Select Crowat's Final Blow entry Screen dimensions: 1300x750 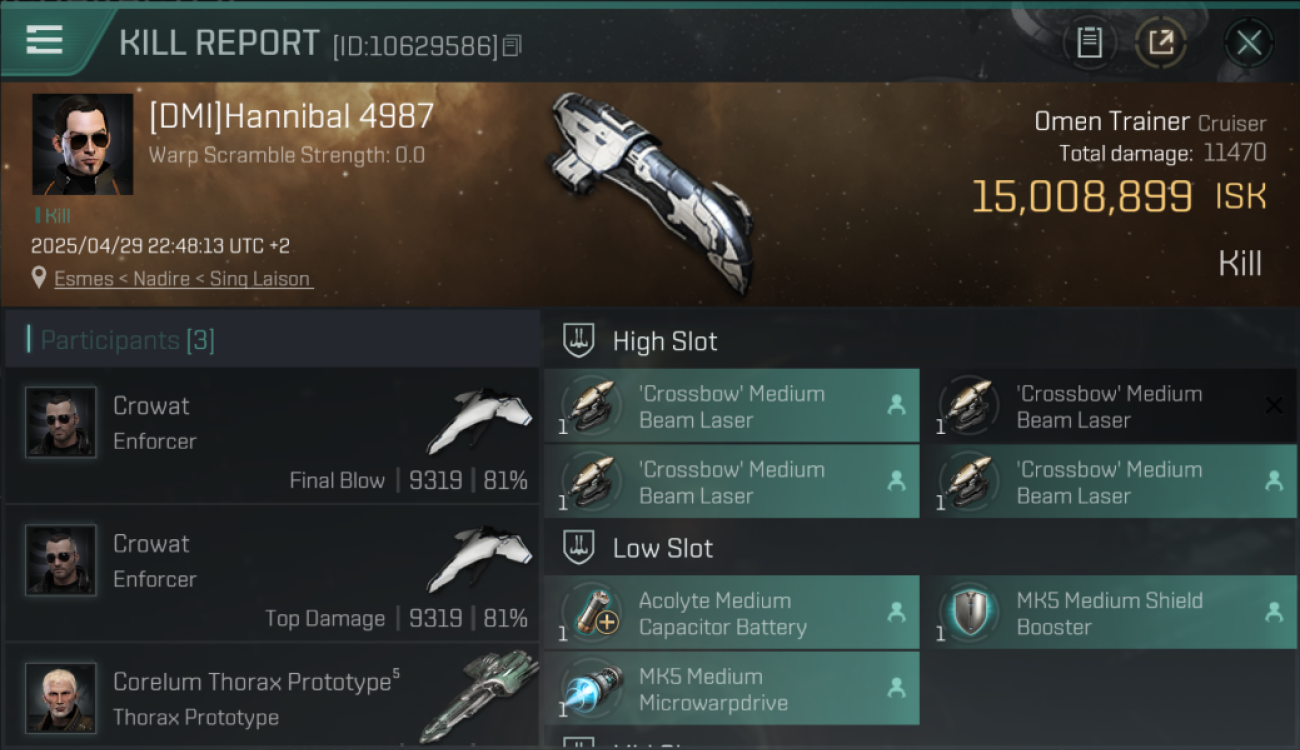[271, 437]
